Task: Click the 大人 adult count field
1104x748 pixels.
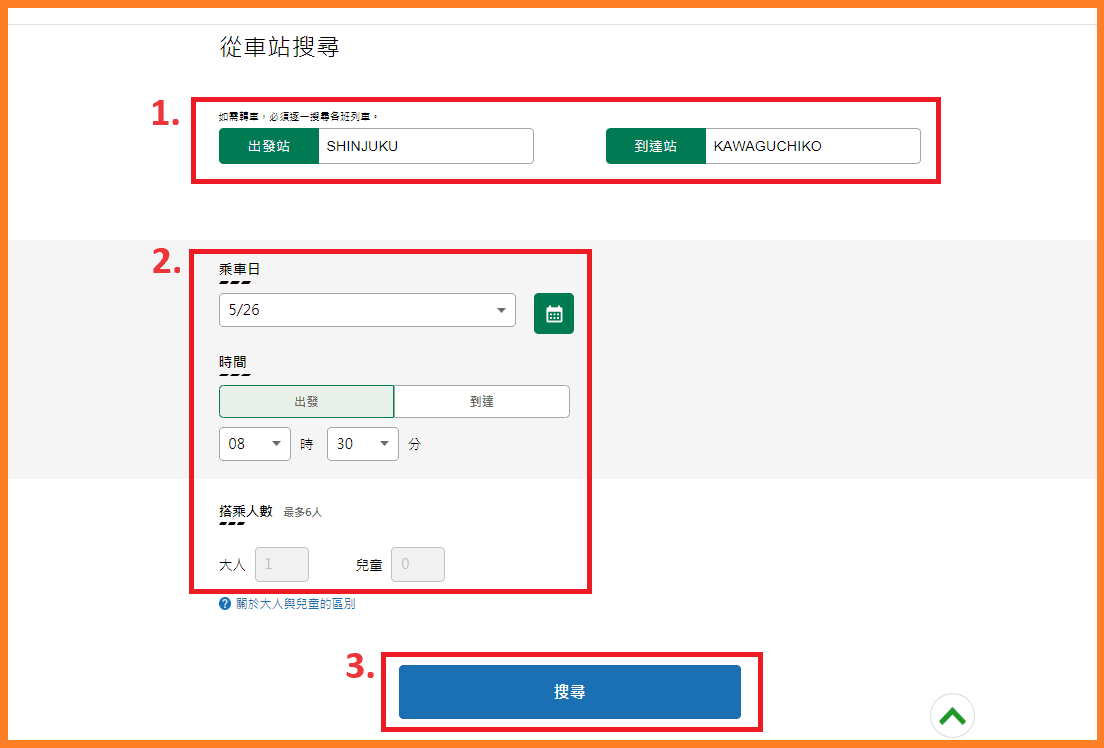Action: click(x=282, y=564)
